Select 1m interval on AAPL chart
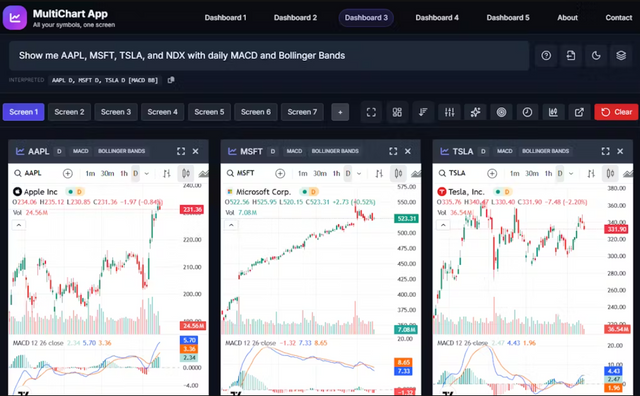Viewport: 640px width, 396px height. pyautogui.click(x=90, y=174)
